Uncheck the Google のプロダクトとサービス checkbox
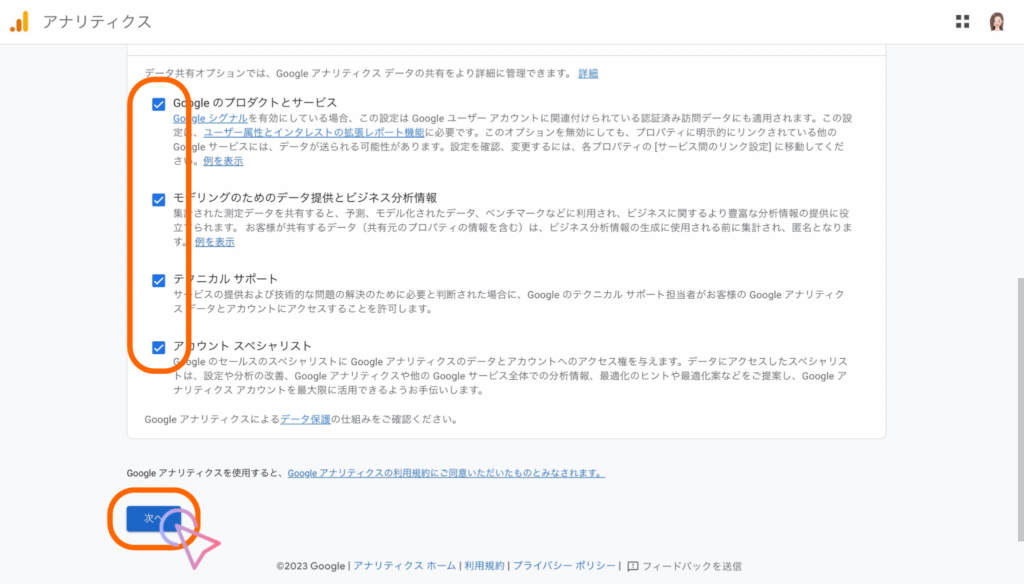This screenshot has height=584, width=1024. coord(158,104)
